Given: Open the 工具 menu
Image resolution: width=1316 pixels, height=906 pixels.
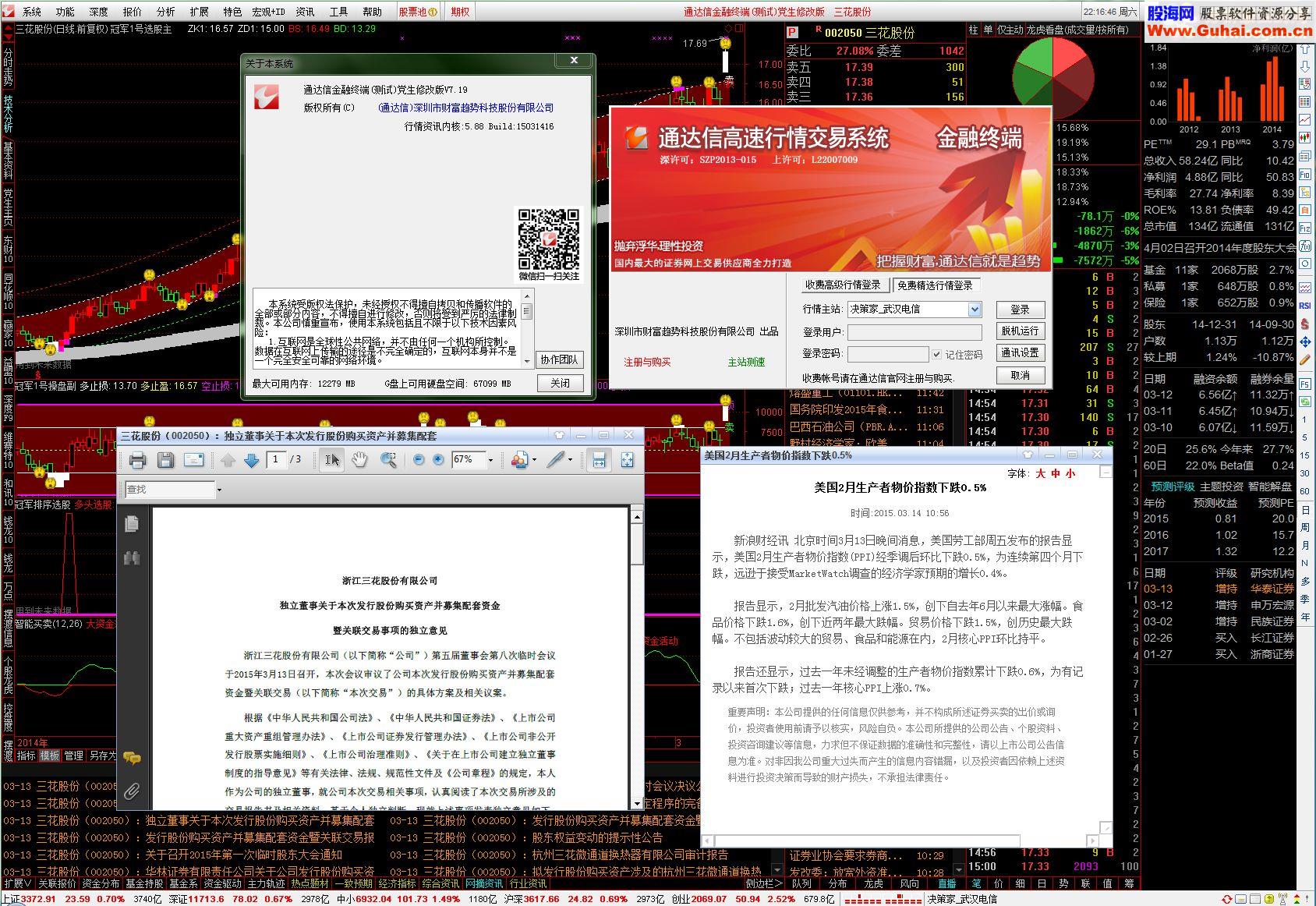Looking at the screenshot, I should click(339, 12).
